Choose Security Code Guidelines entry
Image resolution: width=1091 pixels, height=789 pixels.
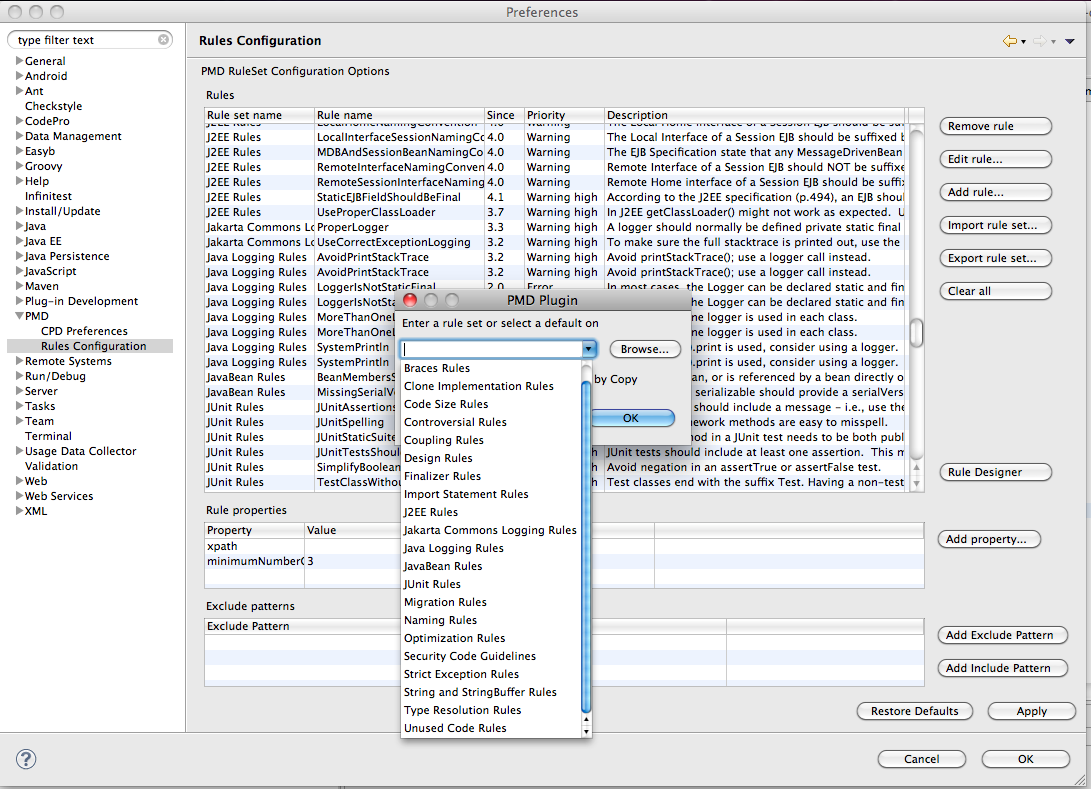pyautogui.click(x=491, y=656)
